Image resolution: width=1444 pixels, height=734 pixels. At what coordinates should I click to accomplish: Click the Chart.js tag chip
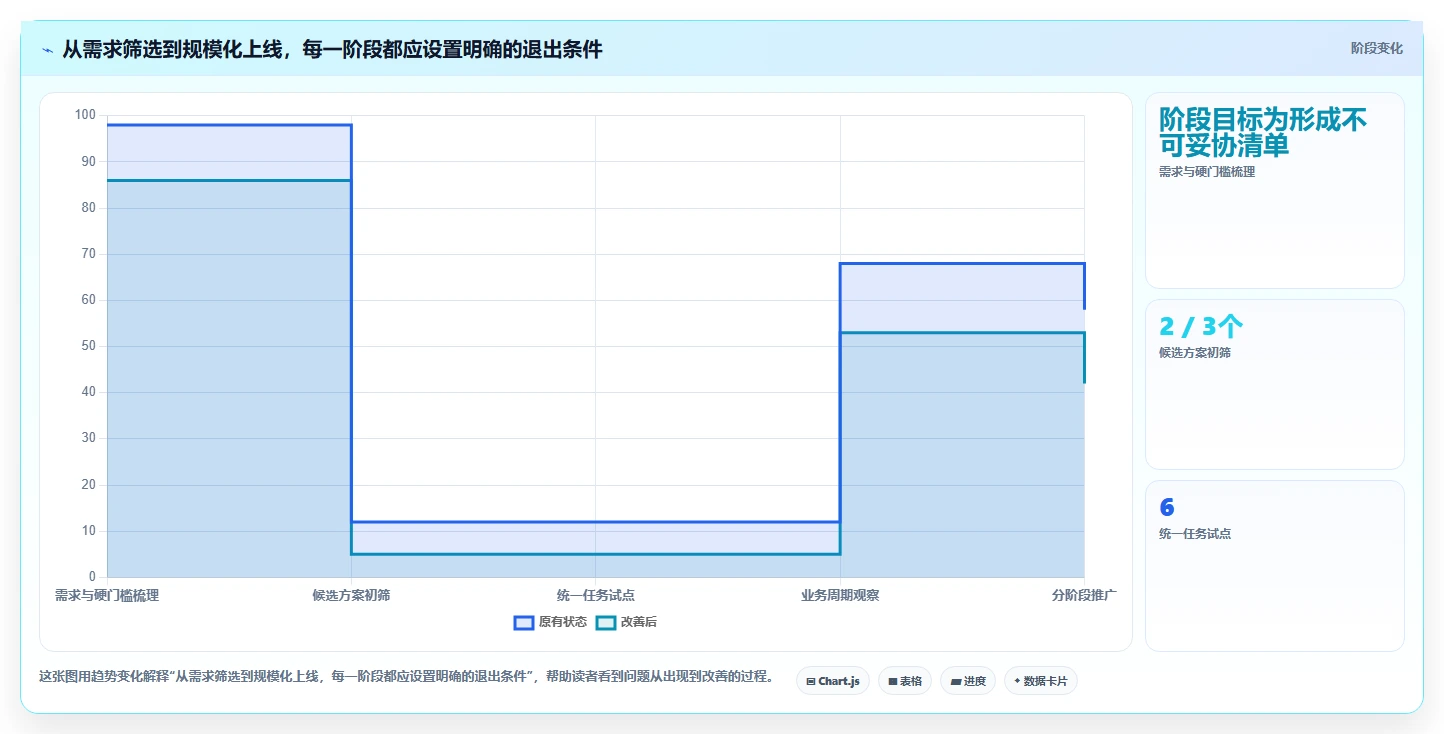[833, 681]
